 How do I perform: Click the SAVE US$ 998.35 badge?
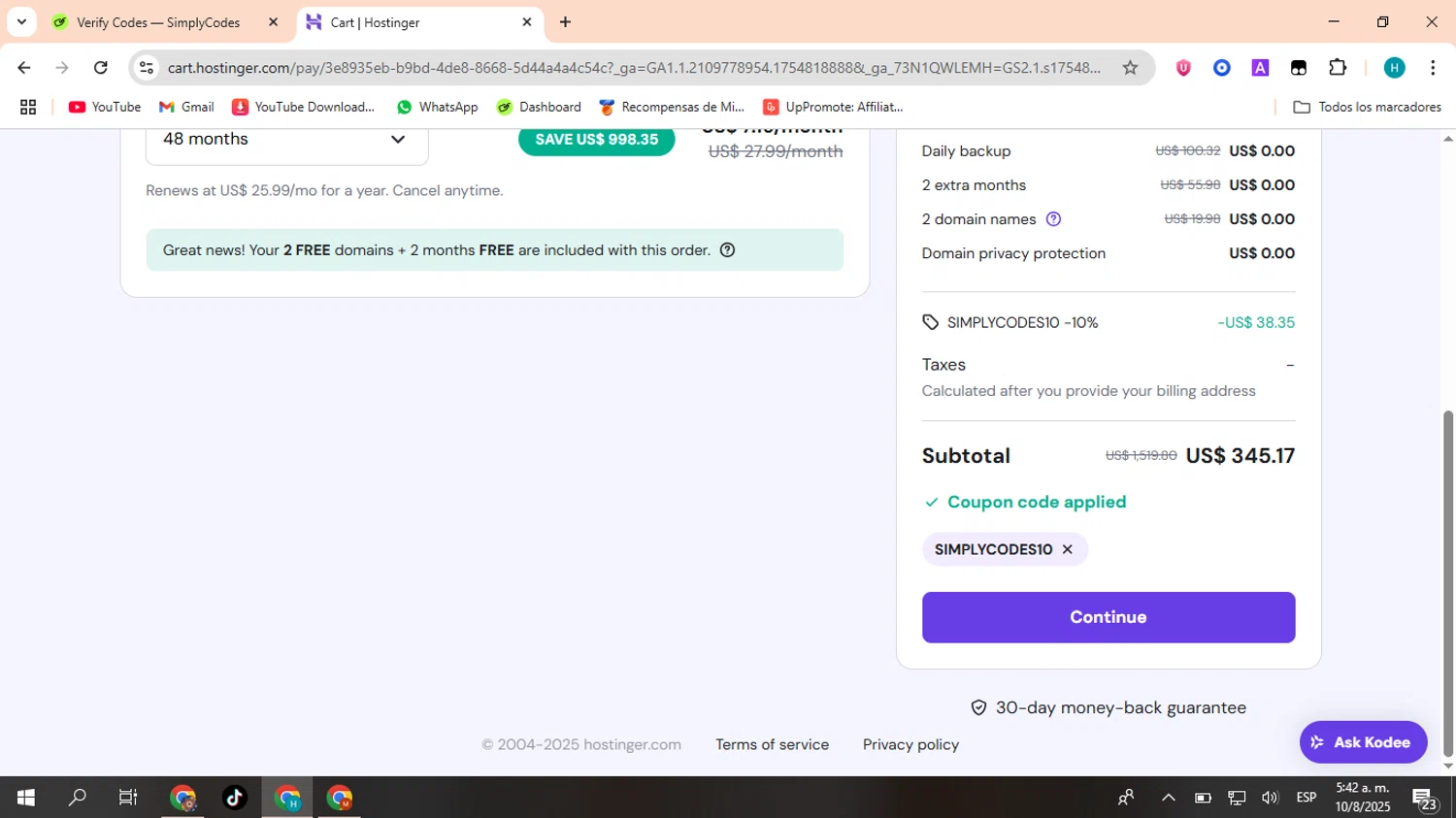[597, 140]
